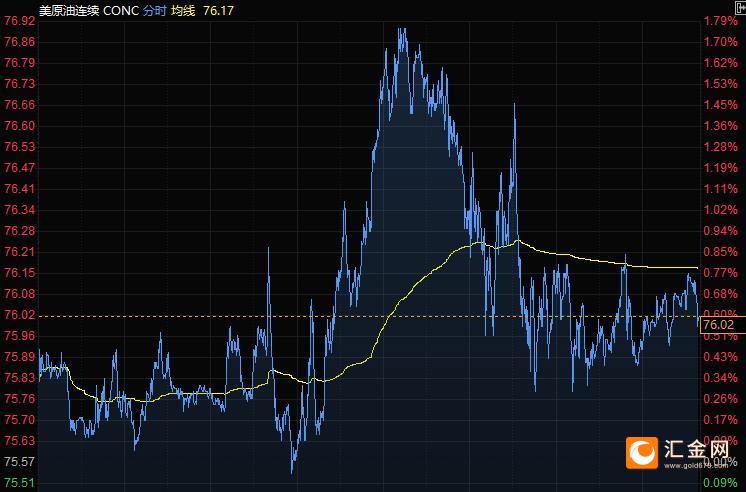Select the 美原油连续 CONC chart title
The height and width of the screenshot is (492, 746).
point(88,10)
